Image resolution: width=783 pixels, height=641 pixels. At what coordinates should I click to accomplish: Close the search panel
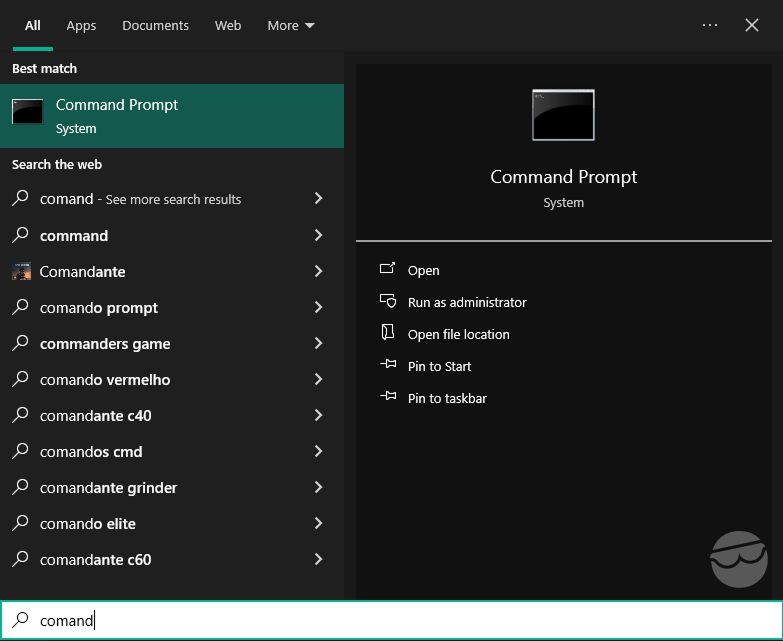click(x=752, y=25)
